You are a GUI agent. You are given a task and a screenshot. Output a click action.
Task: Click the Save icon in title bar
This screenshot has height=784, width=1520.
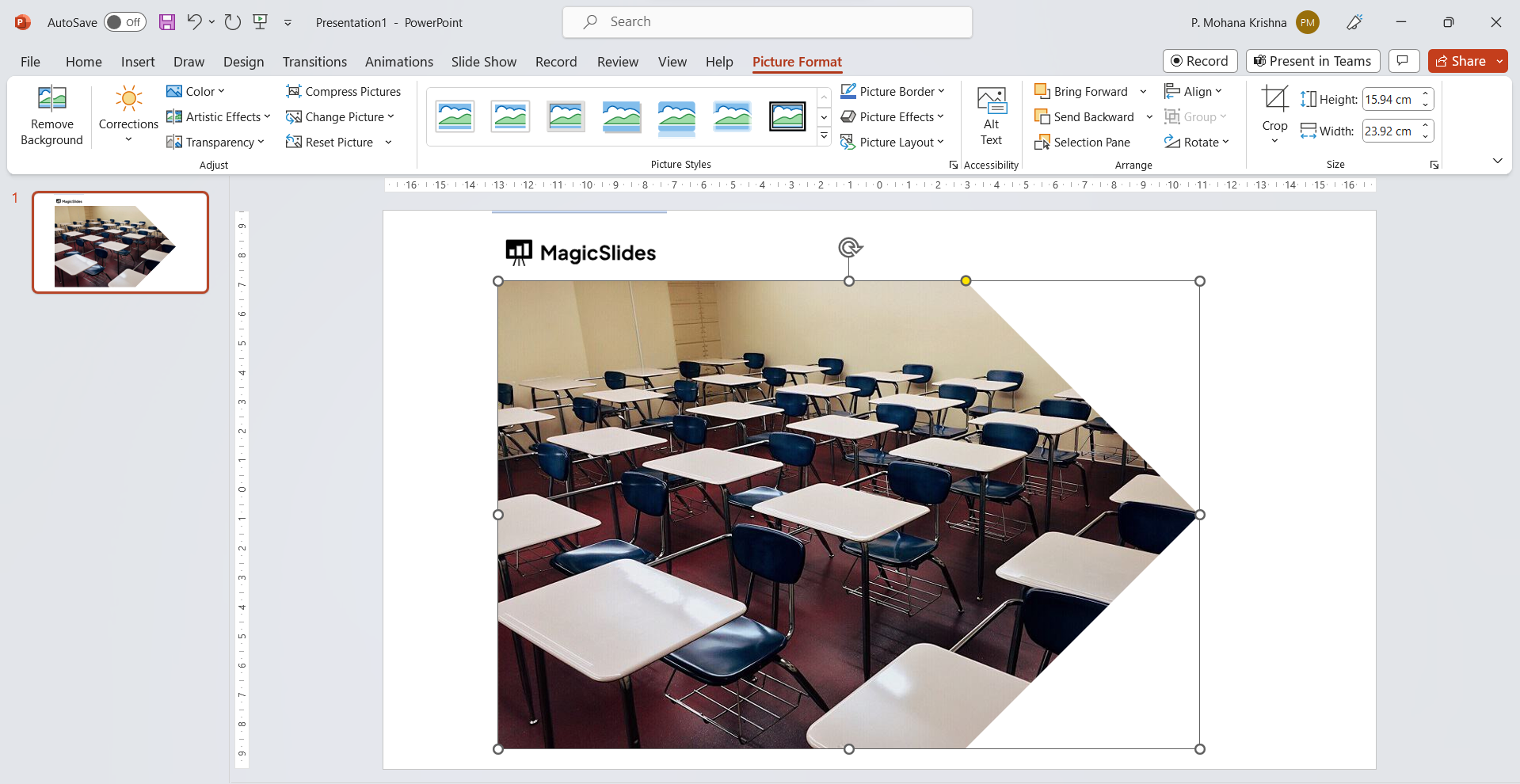pos(167,22)
